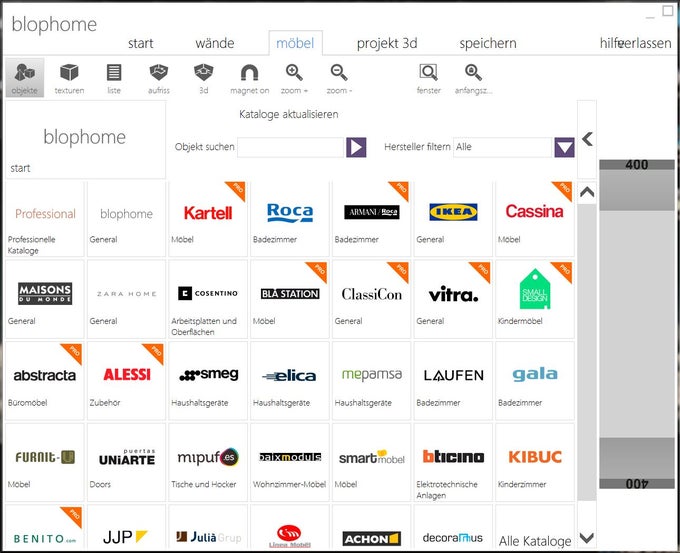Open the IKEA General catalog
The image size is (680, 553).
click(x=453, y=219)
